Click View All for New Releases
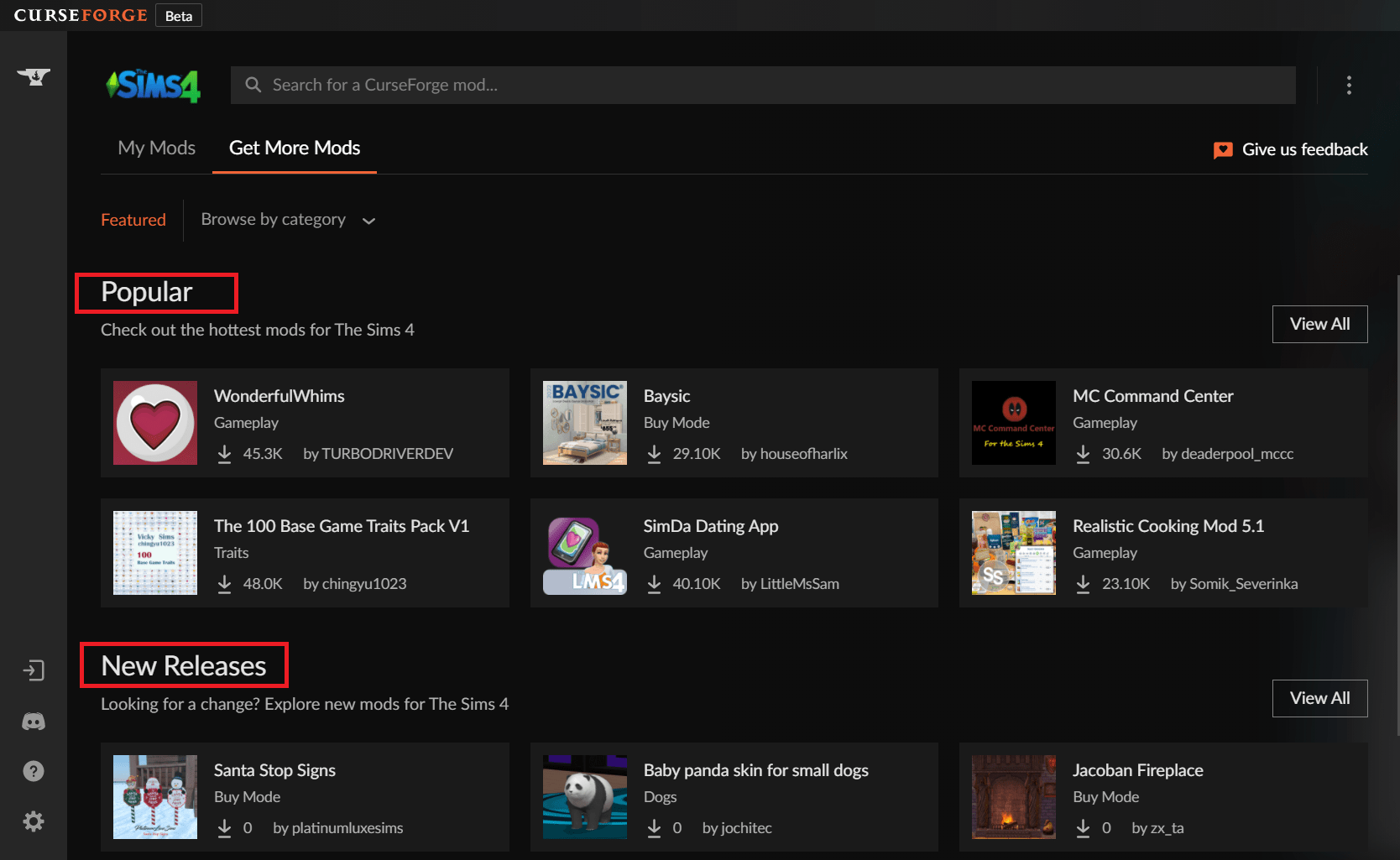The height and width of the screenshot is (860, 1400). tap(1319, 698)
